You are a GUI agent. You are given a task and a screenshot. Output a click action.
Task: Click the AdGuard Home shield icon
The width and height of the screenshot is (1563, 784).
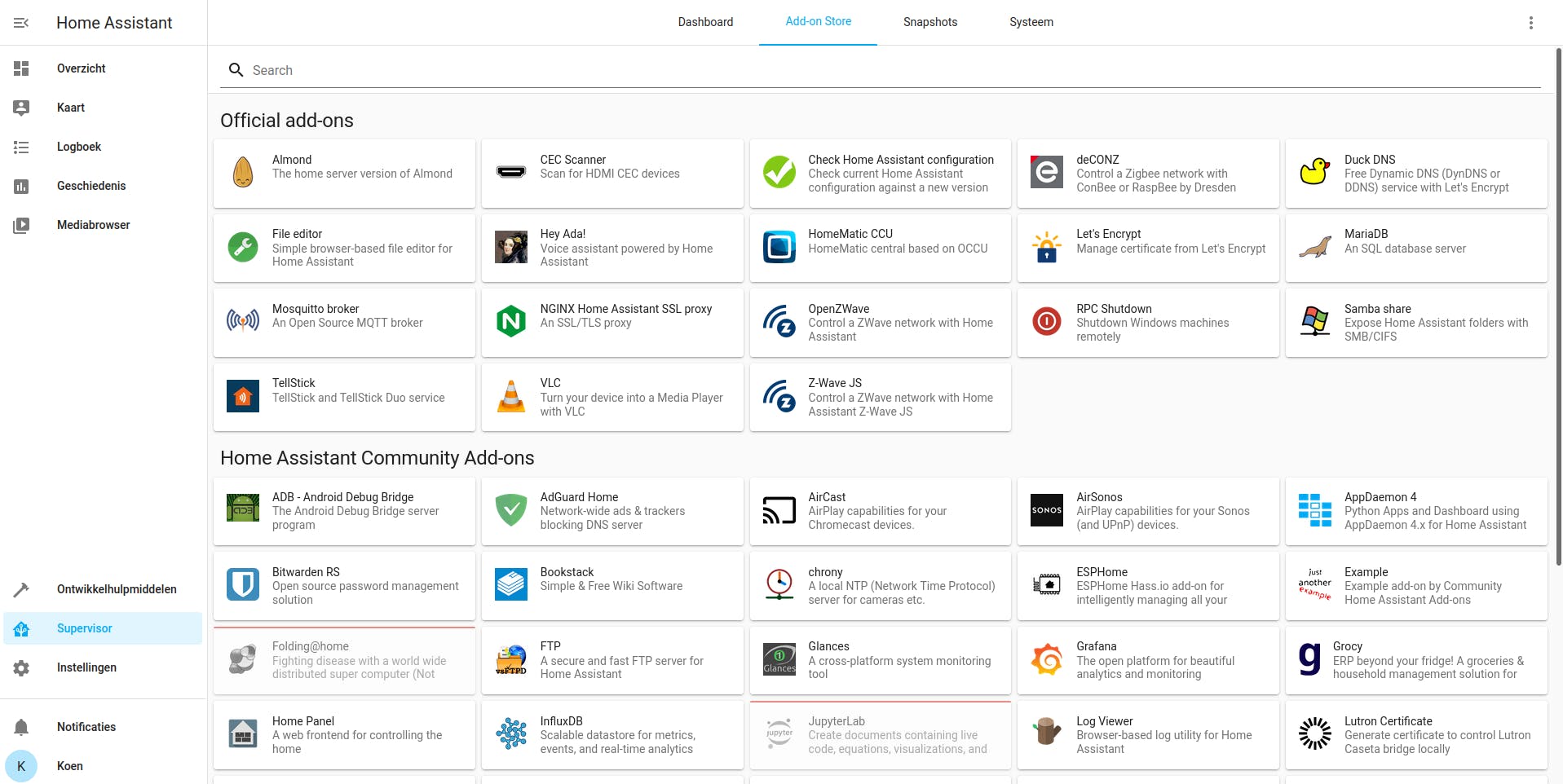tap(511, 510)
